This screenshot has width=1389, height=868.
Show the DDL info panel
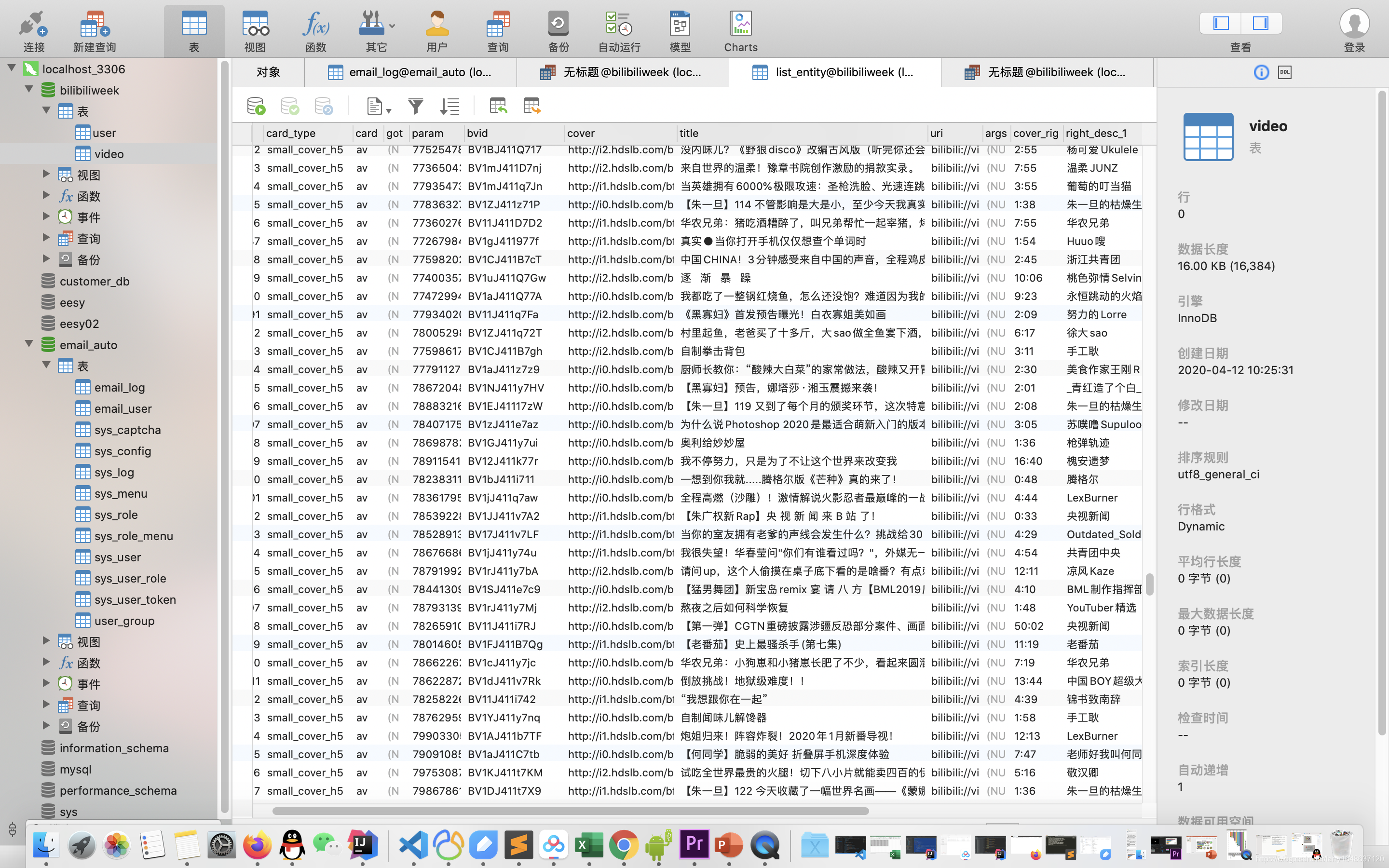click(1284, 72)
